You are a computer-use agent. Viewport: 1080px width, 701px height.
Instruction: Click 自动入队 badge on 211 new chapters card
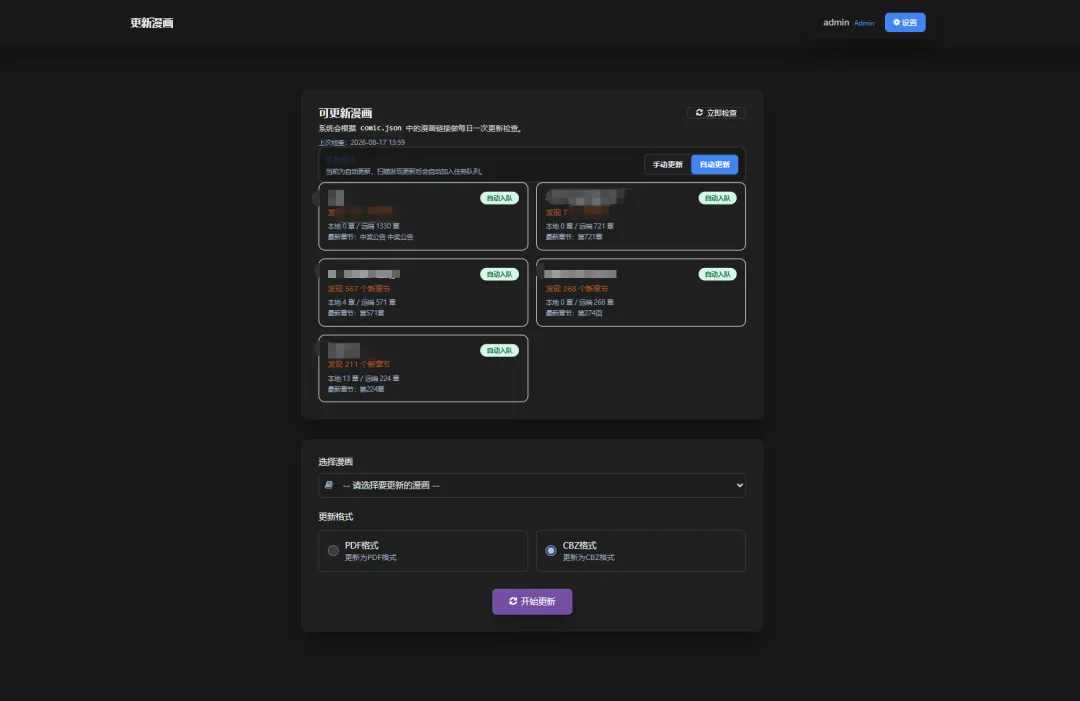click(x=499, y=350)
